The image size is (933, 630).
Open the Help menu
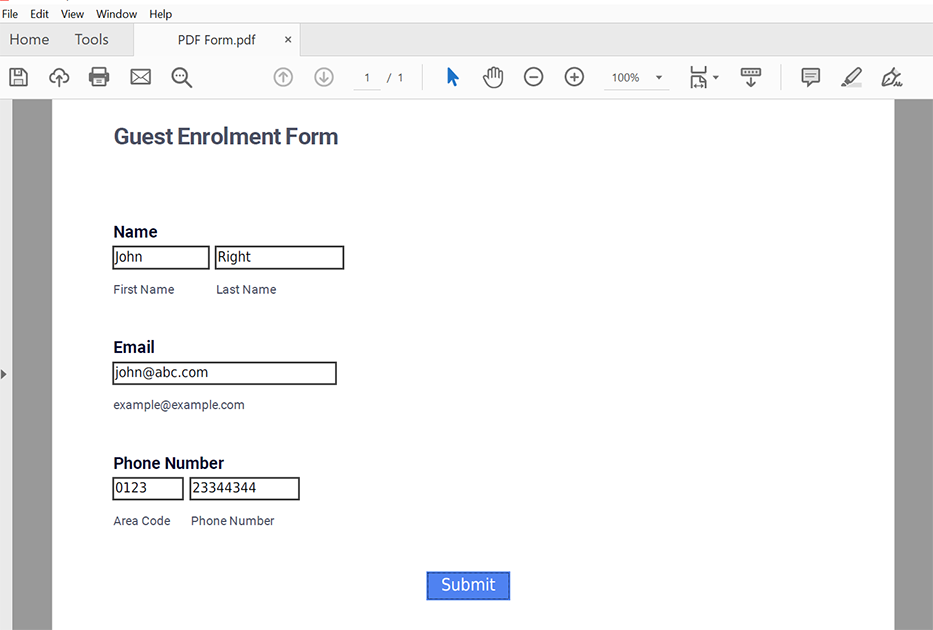(161, 14)
